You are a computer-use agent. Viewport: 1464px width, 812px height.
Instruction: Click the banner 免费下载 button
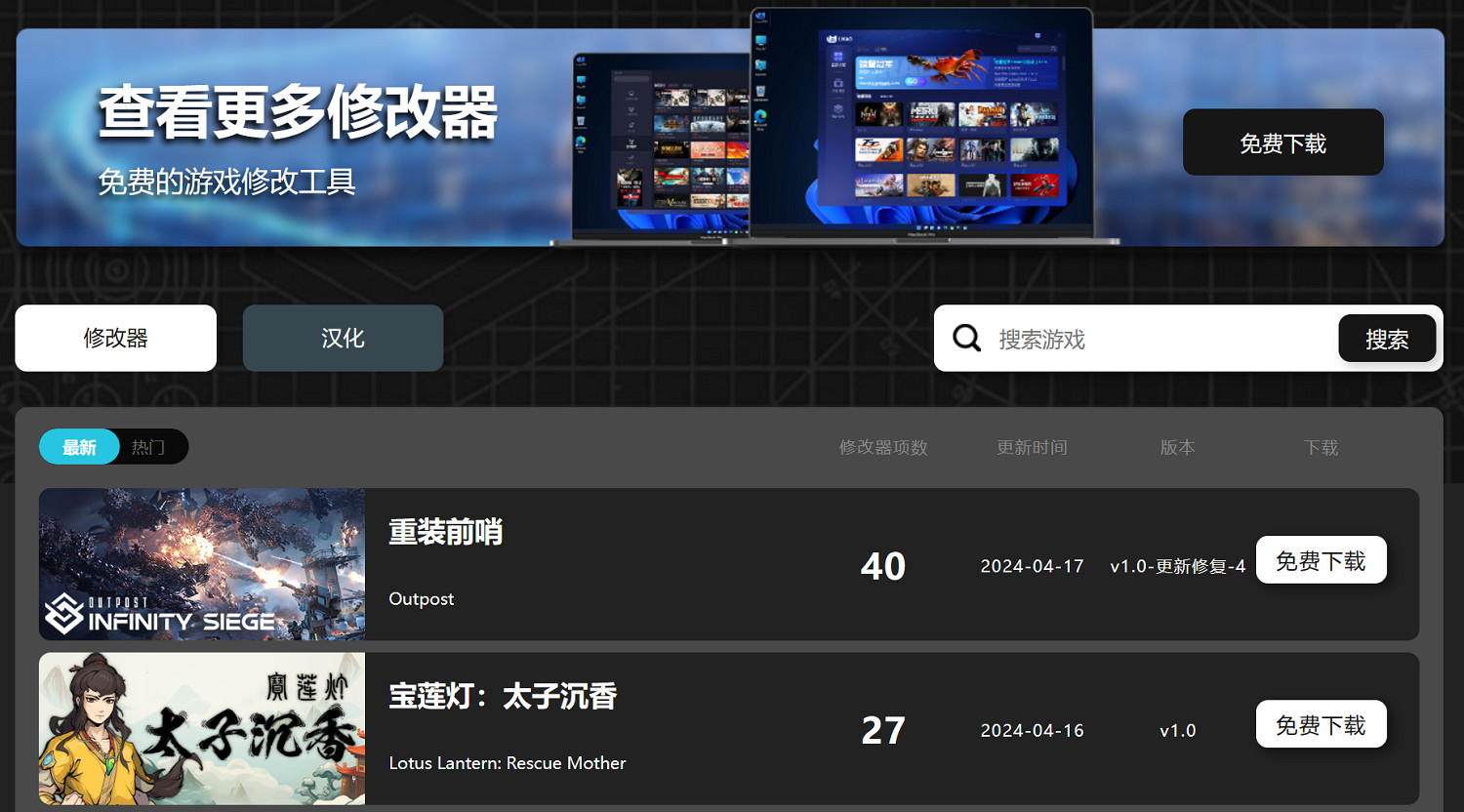click(1282, 142)
